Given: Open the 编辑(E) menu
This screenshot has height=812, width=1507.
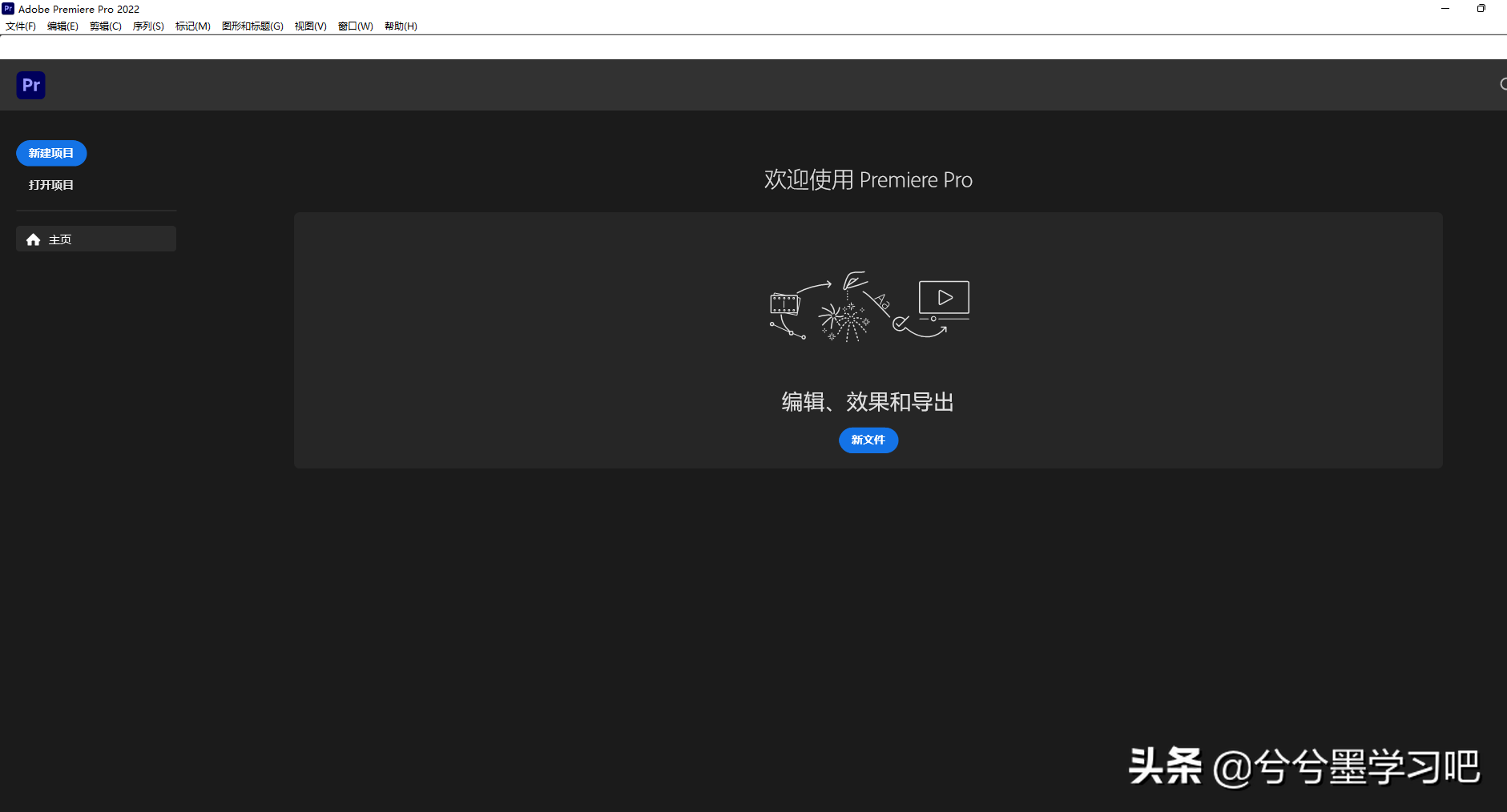Looking at the screenshot, I should (62, 26).
